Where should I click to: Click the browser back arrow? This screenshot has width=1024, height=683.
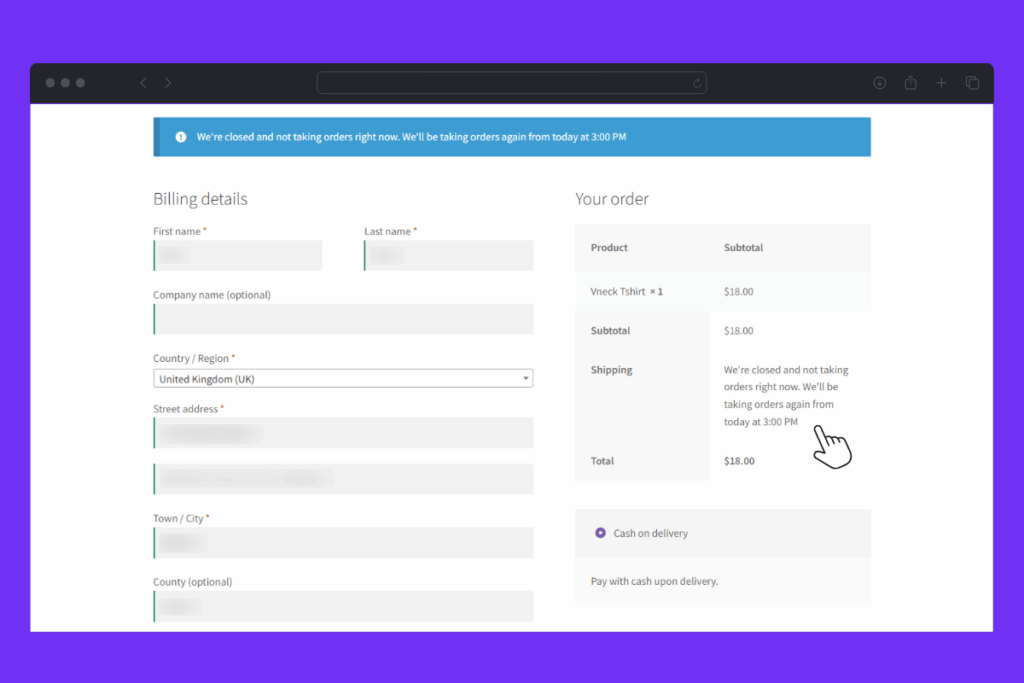coord(143,83)
